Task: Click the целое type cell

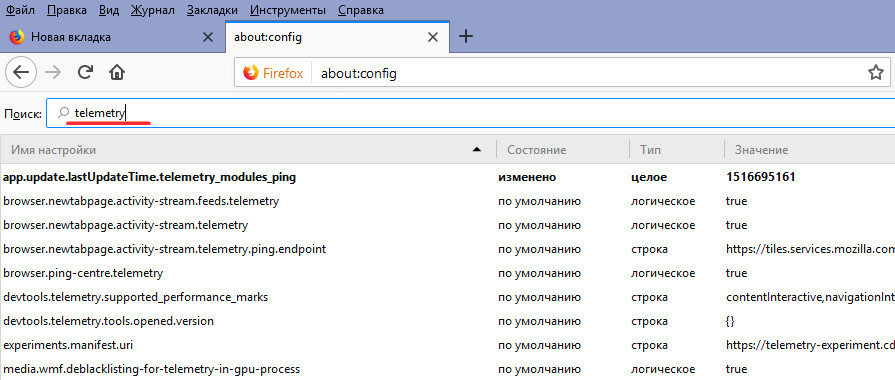Action: pos(648,177)
